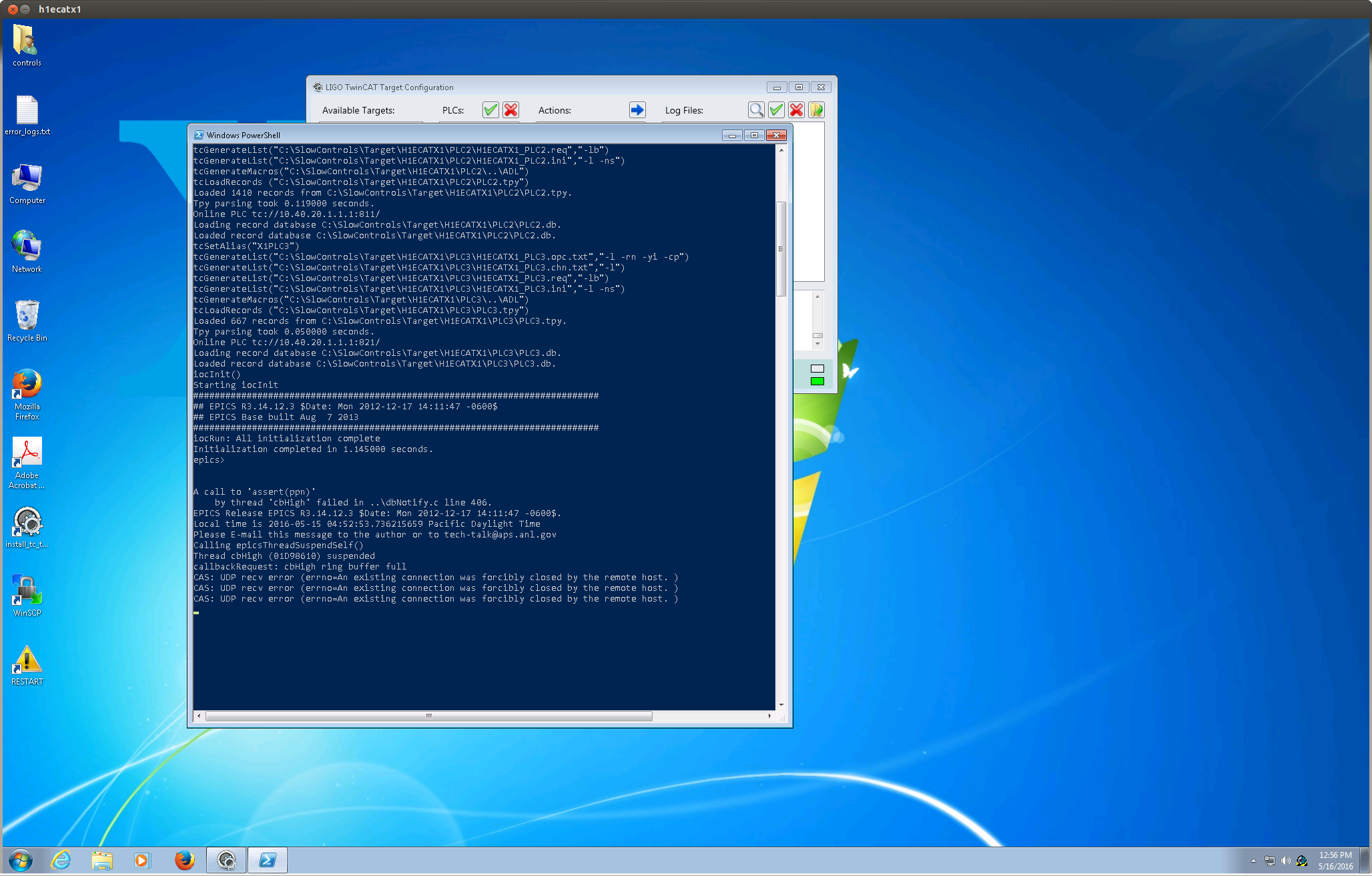The height and width of the screenshot is (876, 1372).
Task: Click the TwinCAT tray icon
Action: (1302, 861)
